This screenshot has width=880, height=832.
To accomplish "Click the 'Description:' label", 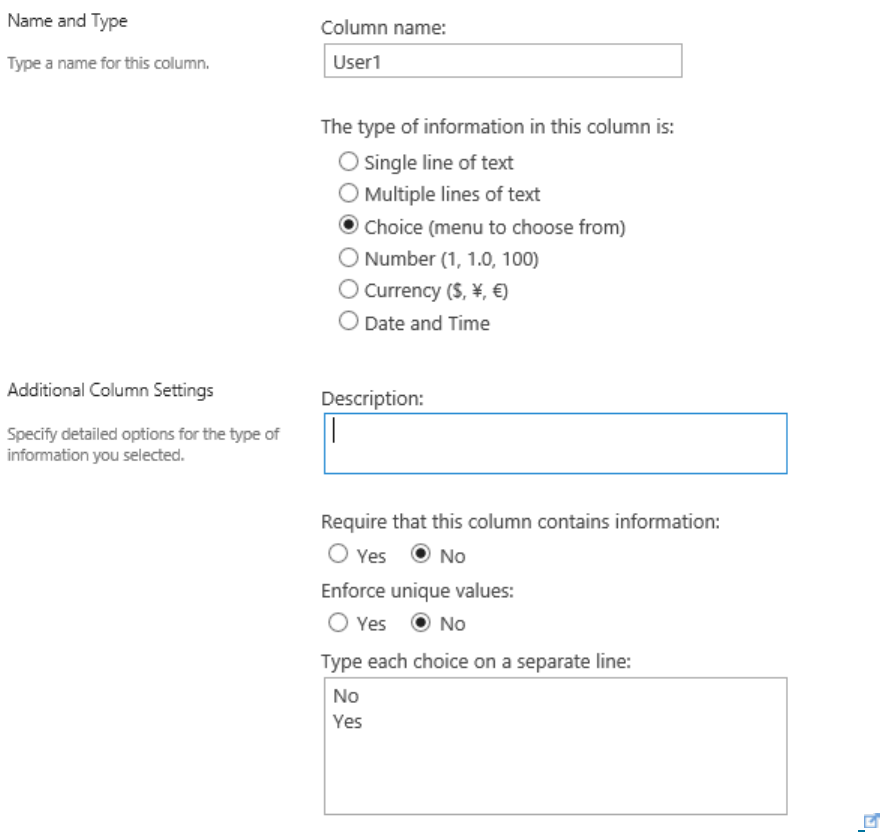I will (370, 398).
